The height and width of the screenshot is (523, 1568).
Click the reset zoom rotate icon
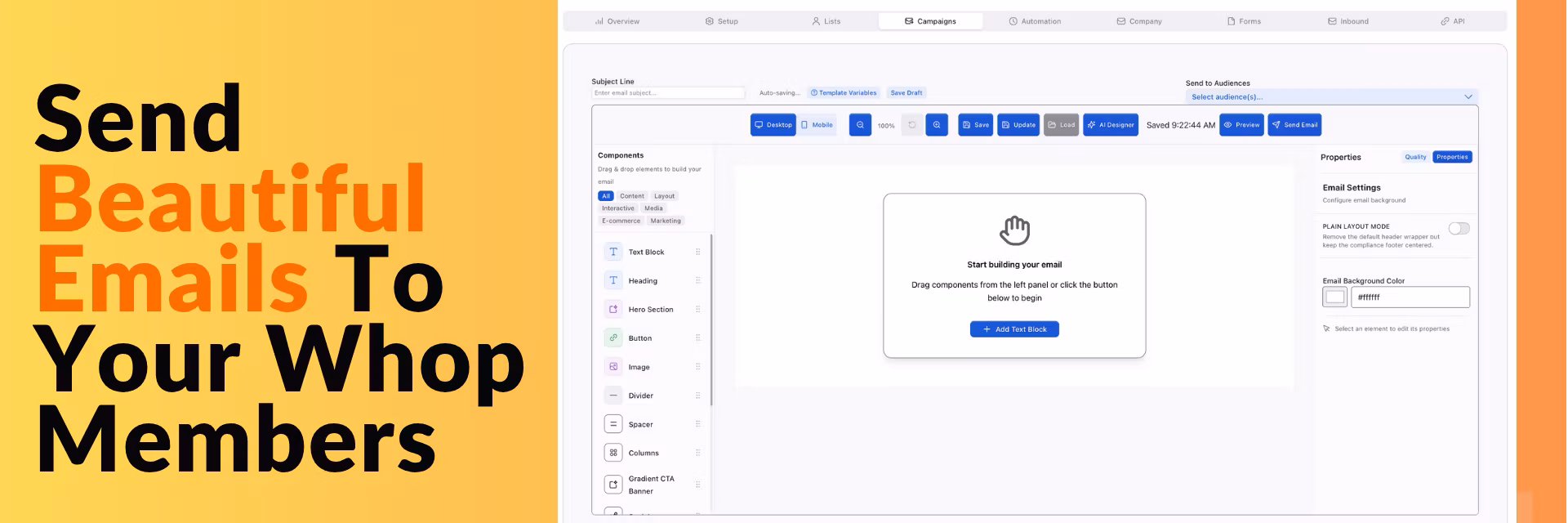(x=912, y=125)
